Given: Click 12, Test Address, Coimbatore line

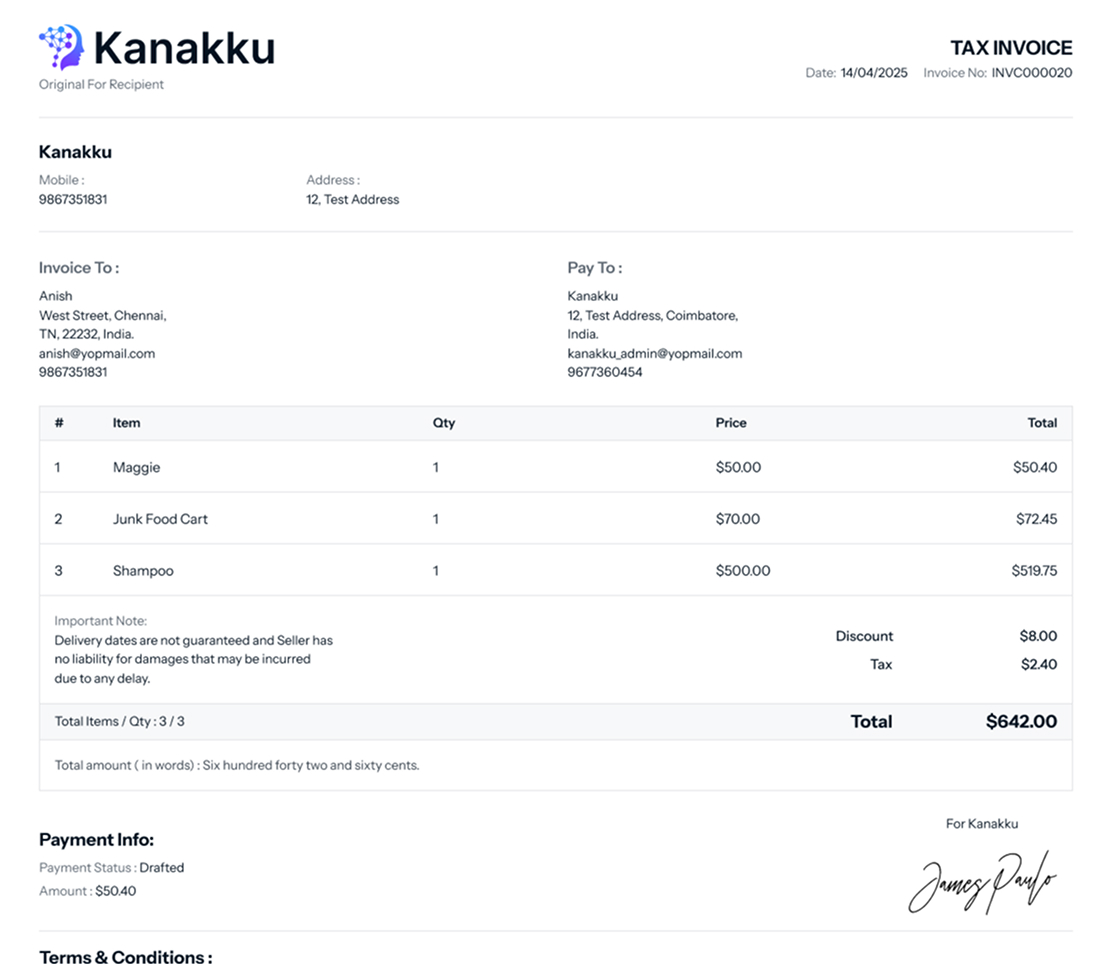Looking at the screenshot, I should coord(652,316).
